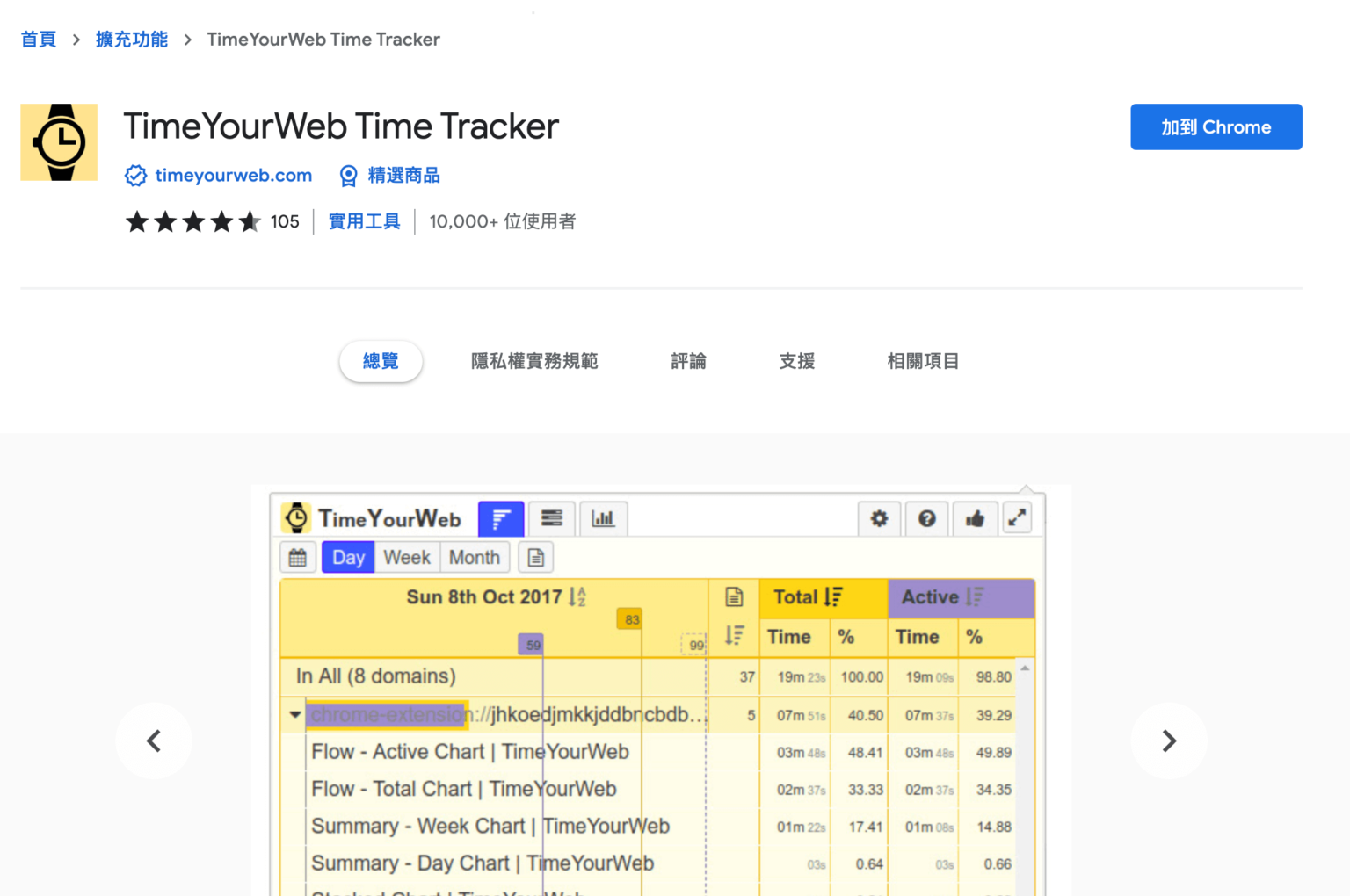The width and height of the screenshot is (1350, 896).
Task: Toggle the Active column sort order
Action: (x=974, y=597)
